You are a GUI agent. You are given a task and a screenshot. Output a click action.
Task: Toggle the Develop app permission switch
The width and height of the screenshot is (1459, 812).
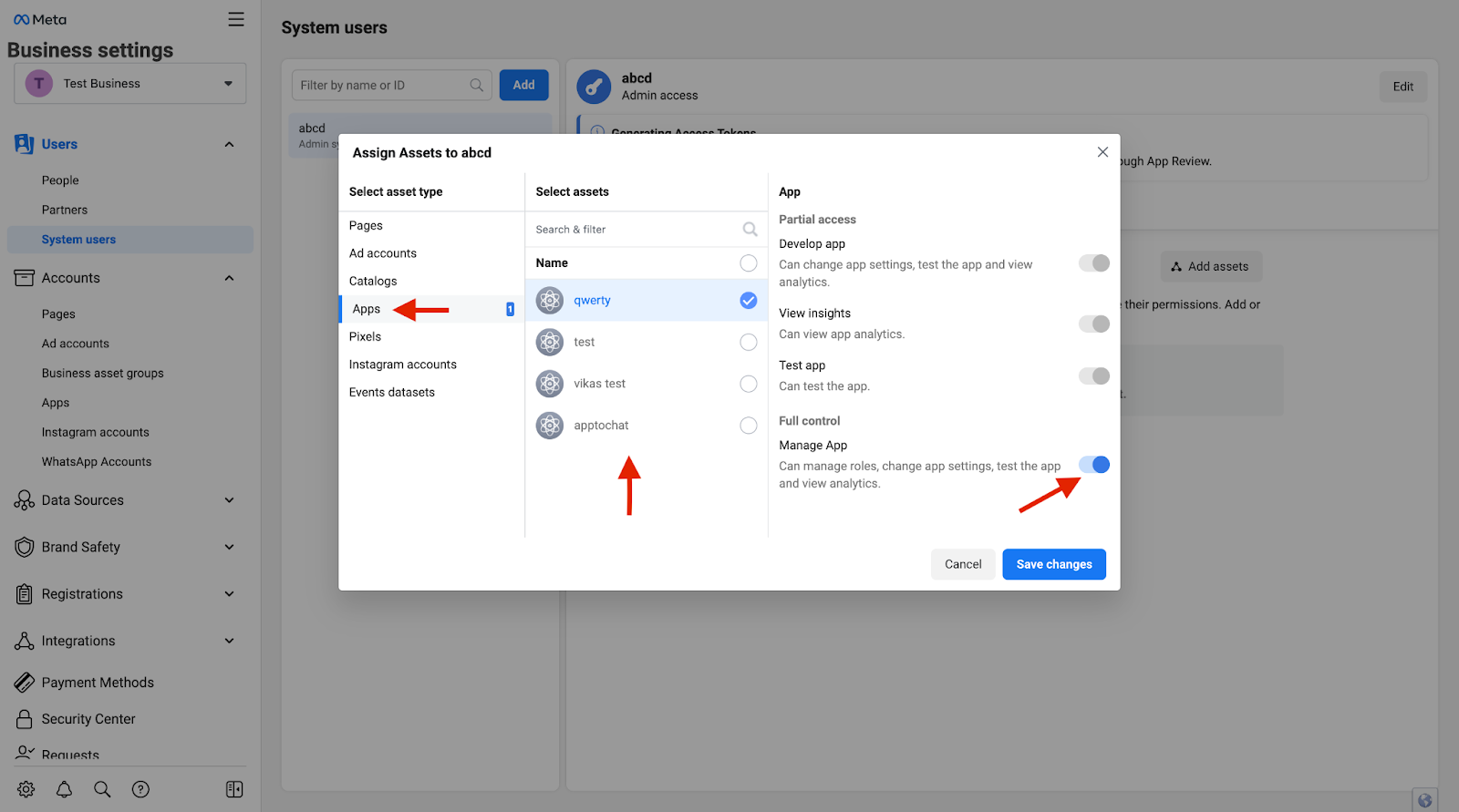[1094, 263]
